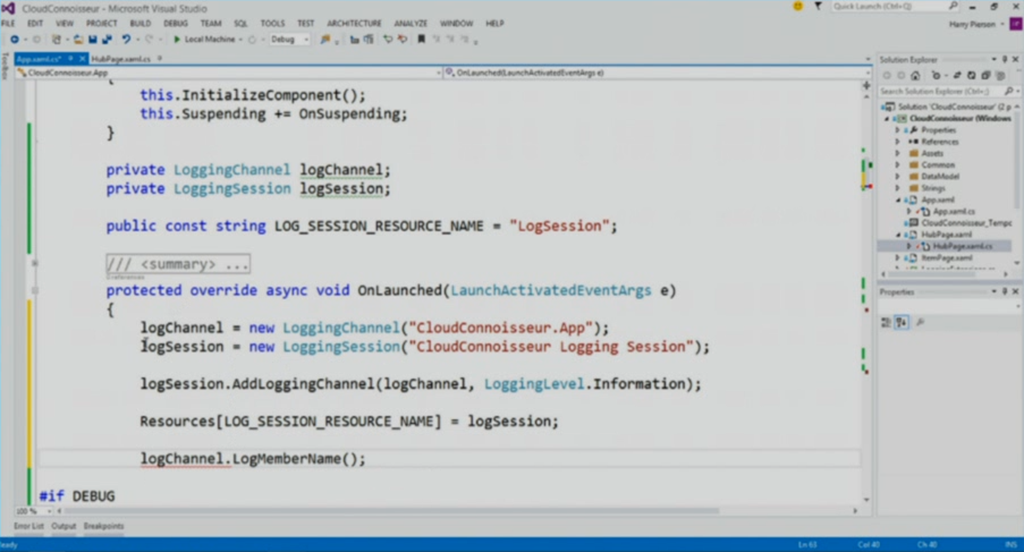This screenshot has height=552, width=1024.
Task: Click the Undo arrow icon
Action: point(126,39)
